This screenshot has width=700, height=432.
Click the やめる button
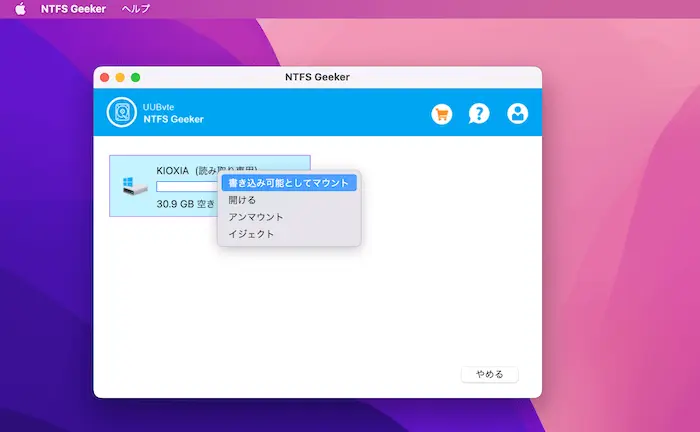(490, 374)
